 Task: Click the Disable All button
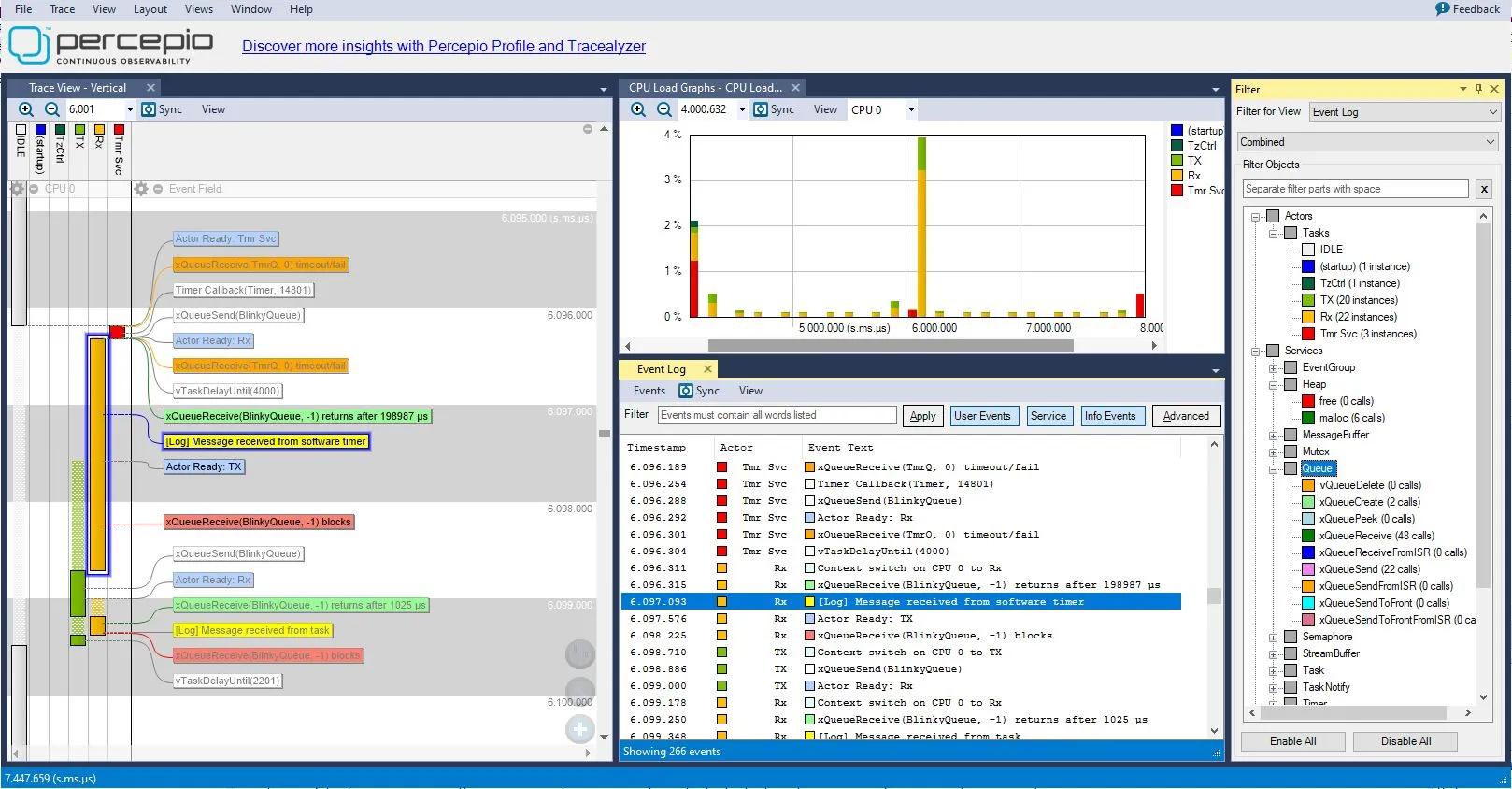coord(1405,741)
